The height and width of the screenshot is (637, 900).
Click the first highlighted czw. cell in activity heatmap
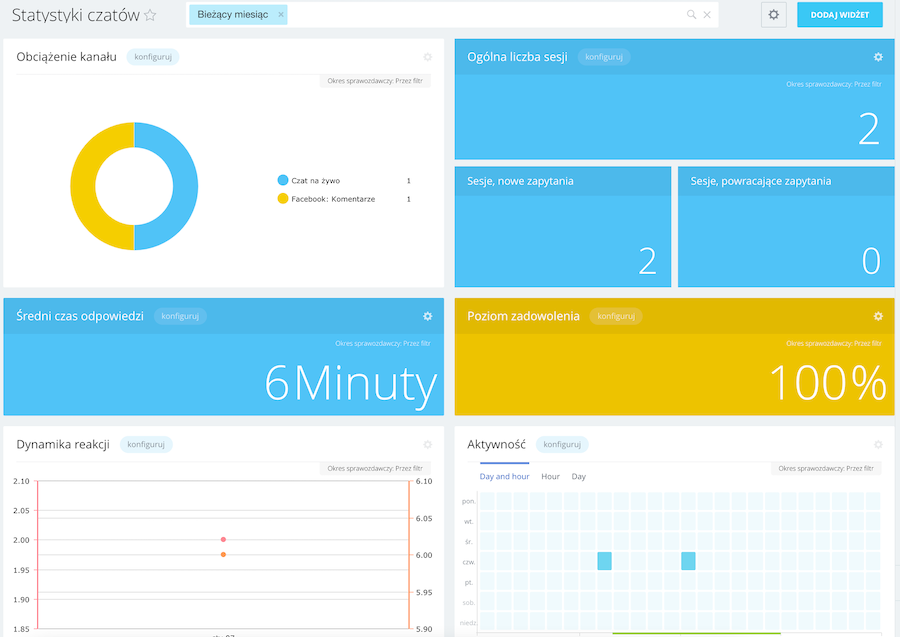604,561
